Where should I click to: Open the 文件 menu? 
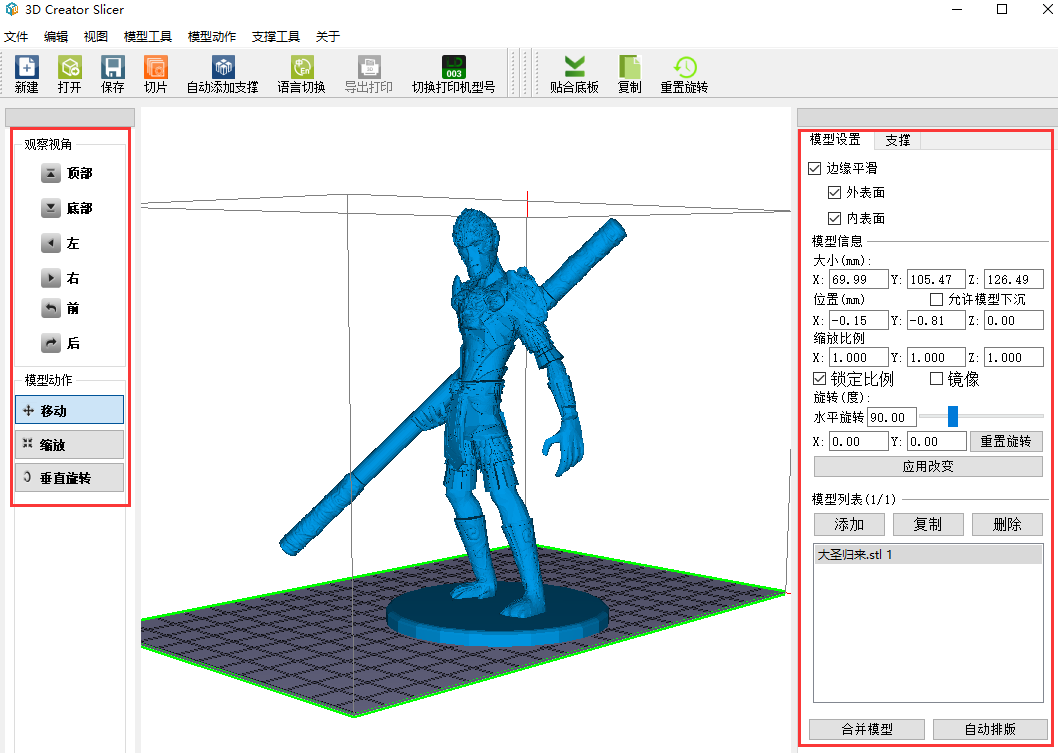tap(16, 36)
